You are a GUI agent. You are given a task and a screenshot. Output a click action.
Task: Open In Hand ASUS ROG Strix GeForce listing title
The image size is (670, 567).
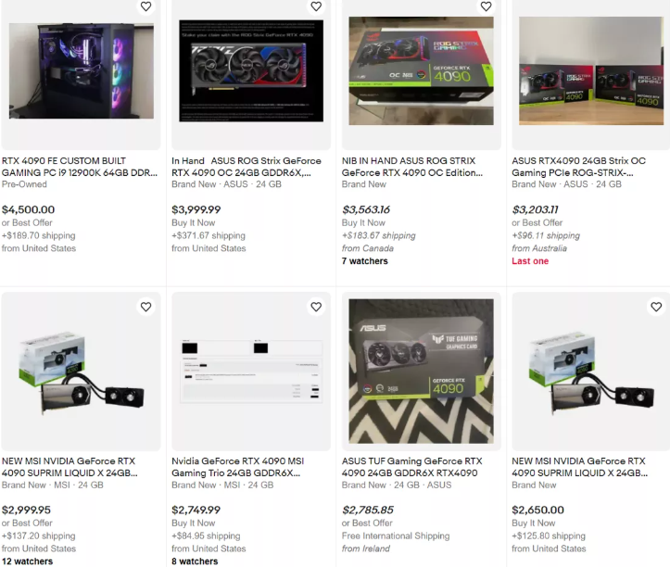click(x=246, y=167)
